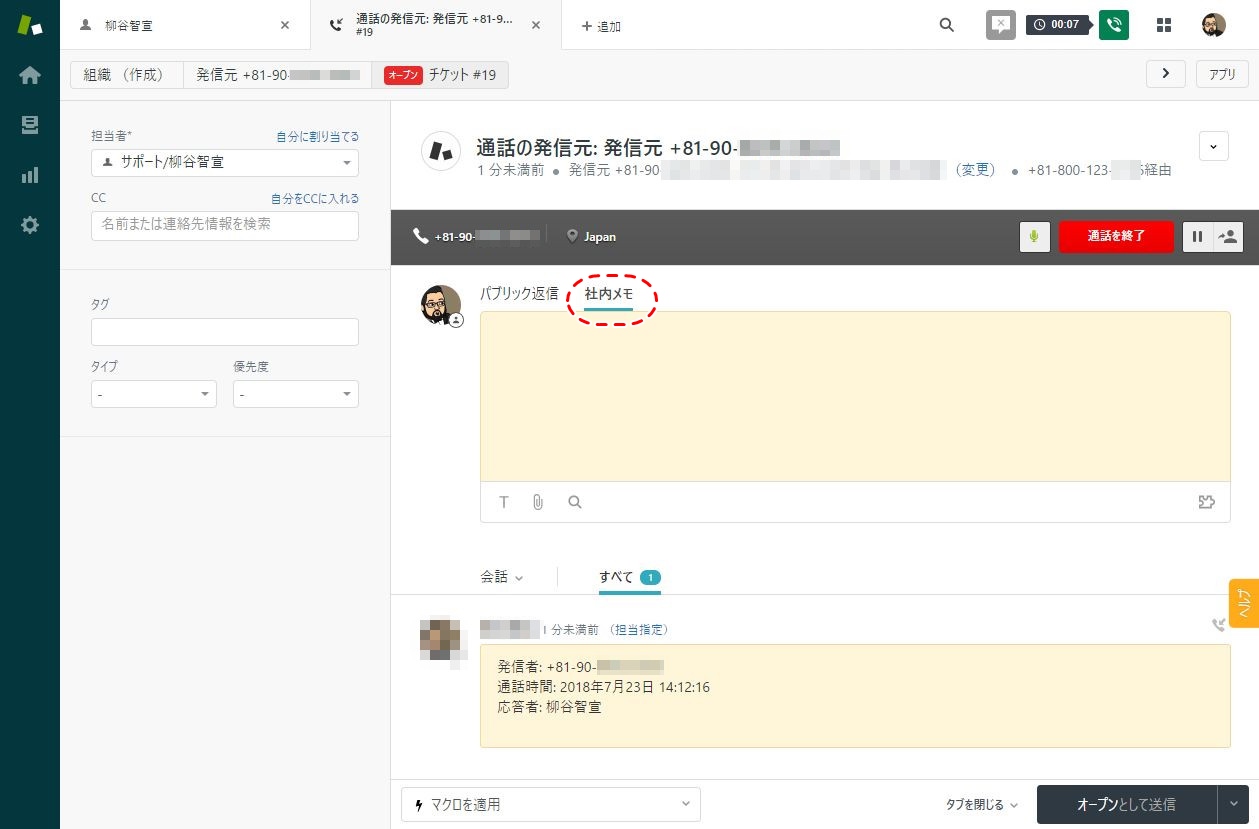Click the 自分をCCに入れる link
This screenshot has height=829, width=1259.
point(315,199)
